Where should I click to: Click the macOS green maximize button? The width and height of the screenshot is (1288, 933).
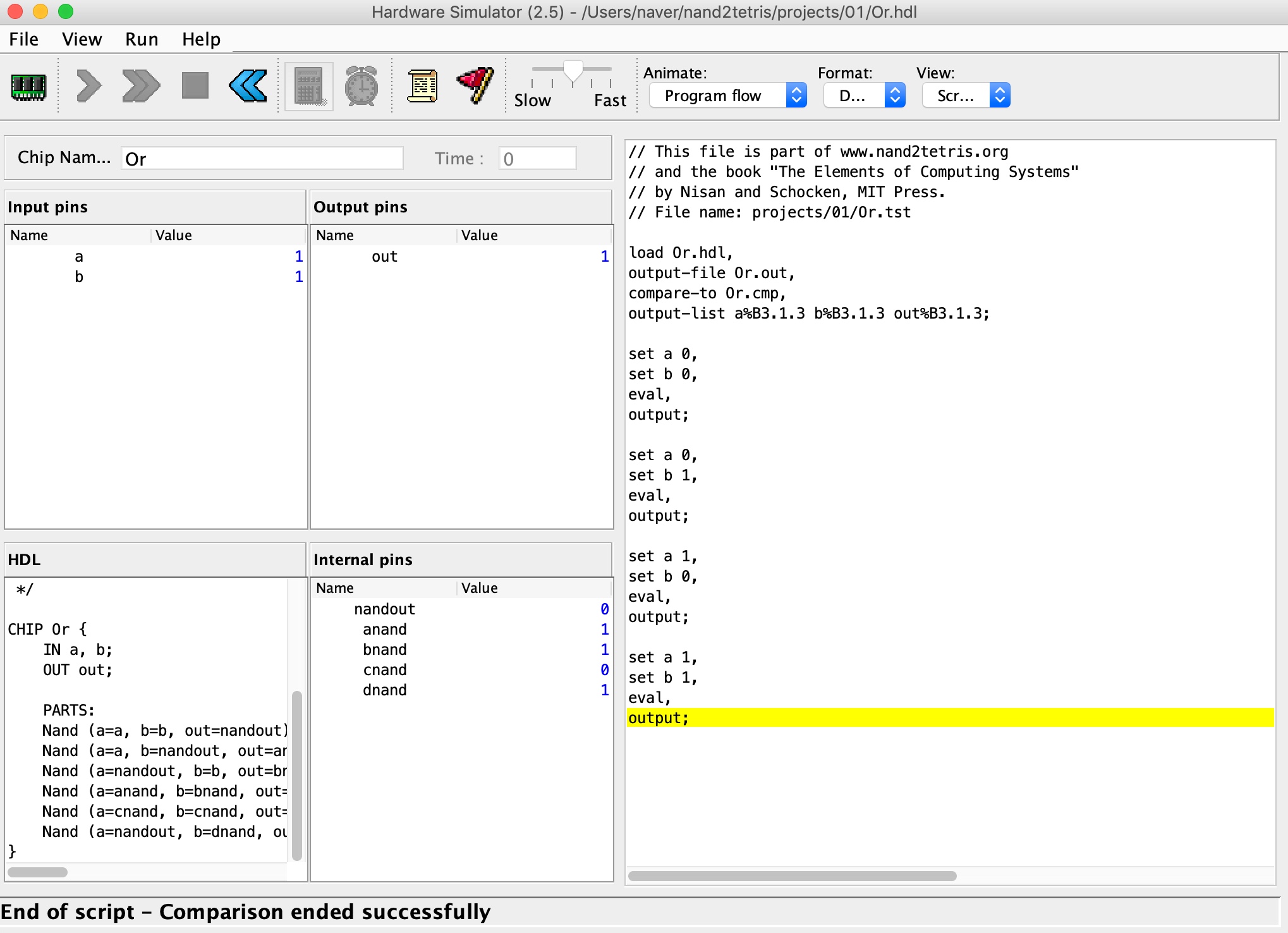(66, 11)
